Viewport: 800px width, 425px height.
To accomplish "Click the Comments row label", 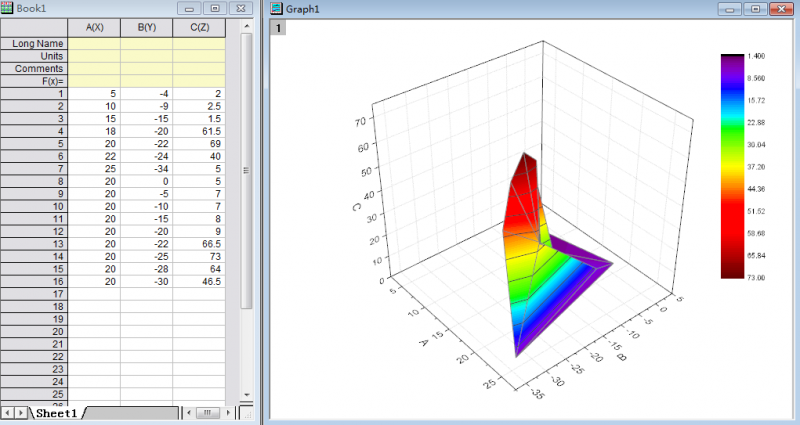I will (34, 68).
